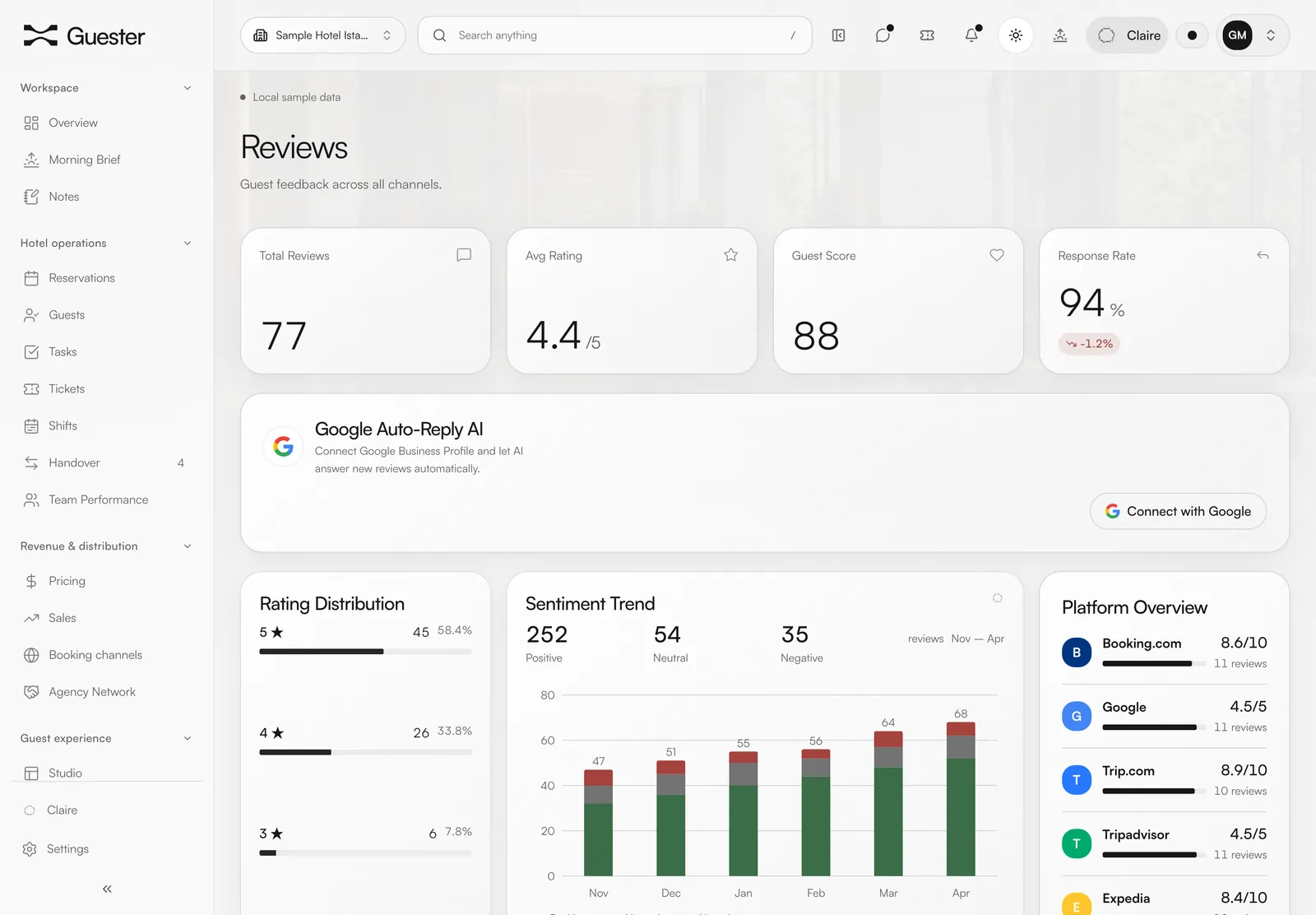
Task: Open Studio in the sidebar
Action: [107, 773]
